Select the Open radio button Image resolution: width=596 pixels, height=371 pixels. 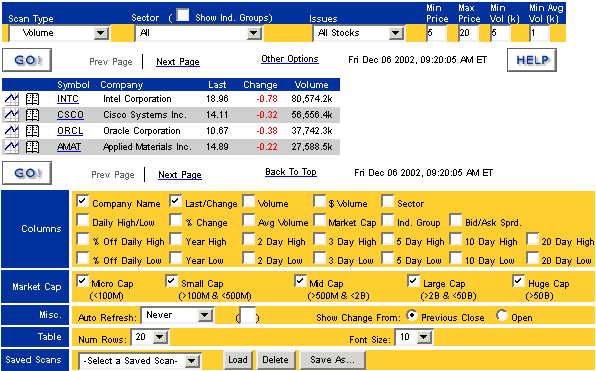[502, 316]
